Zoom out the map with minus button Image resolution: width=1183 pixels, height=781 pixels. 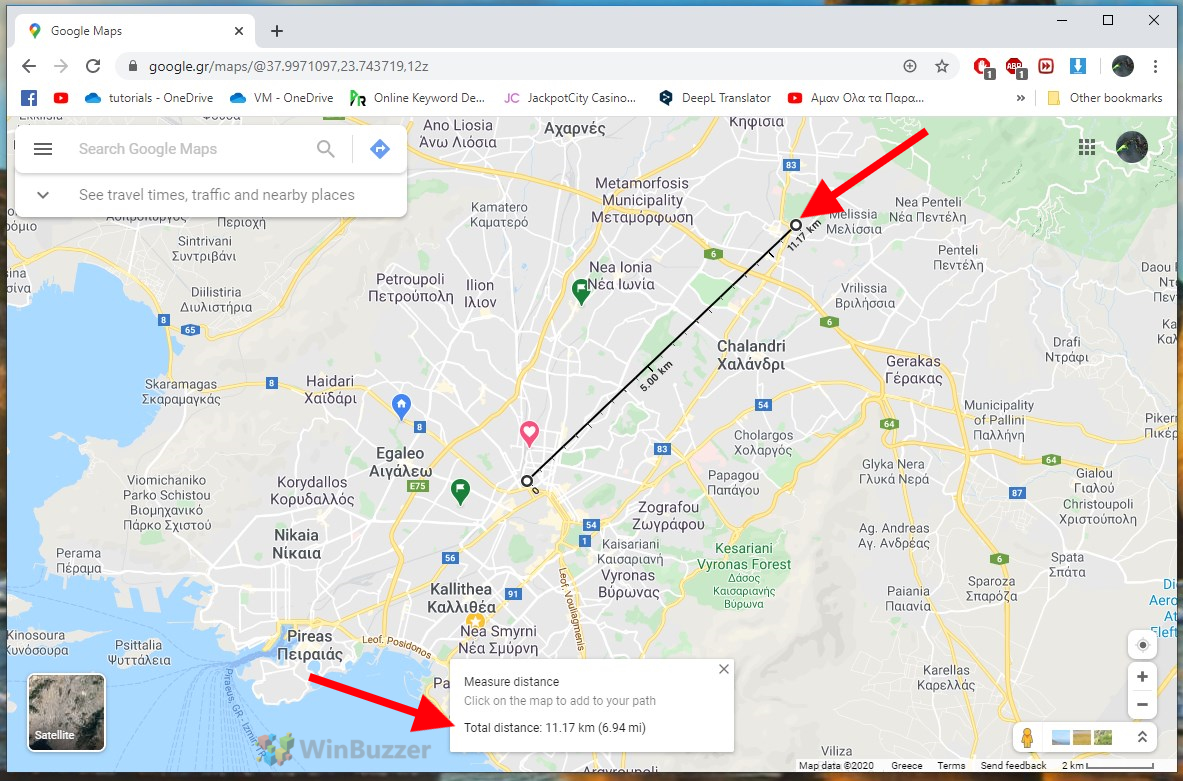click(1142, 705)
